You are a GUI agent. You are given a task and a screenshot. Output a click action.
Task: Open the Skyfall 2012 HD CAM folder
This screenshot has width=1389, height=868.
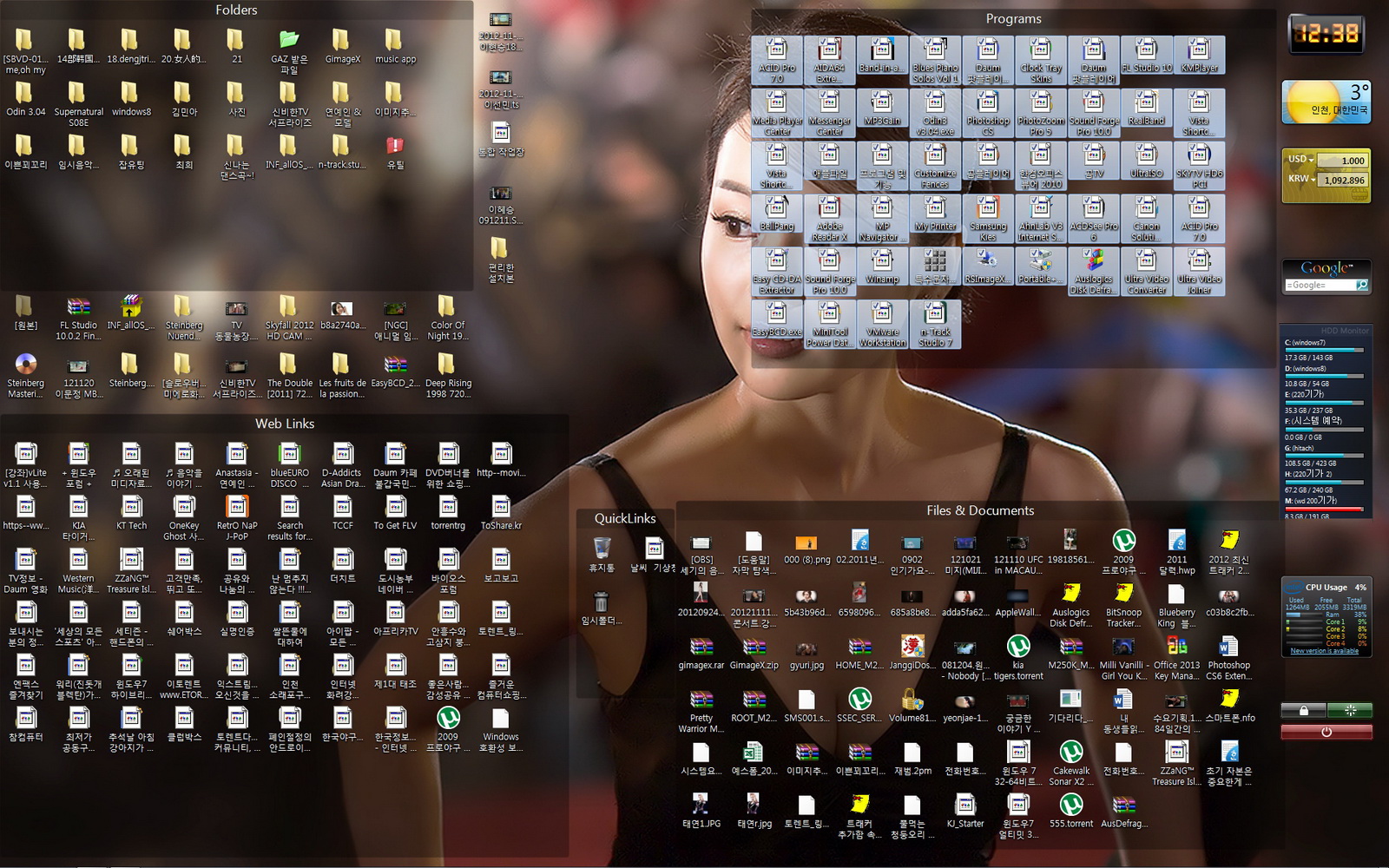tap(289, 318)
